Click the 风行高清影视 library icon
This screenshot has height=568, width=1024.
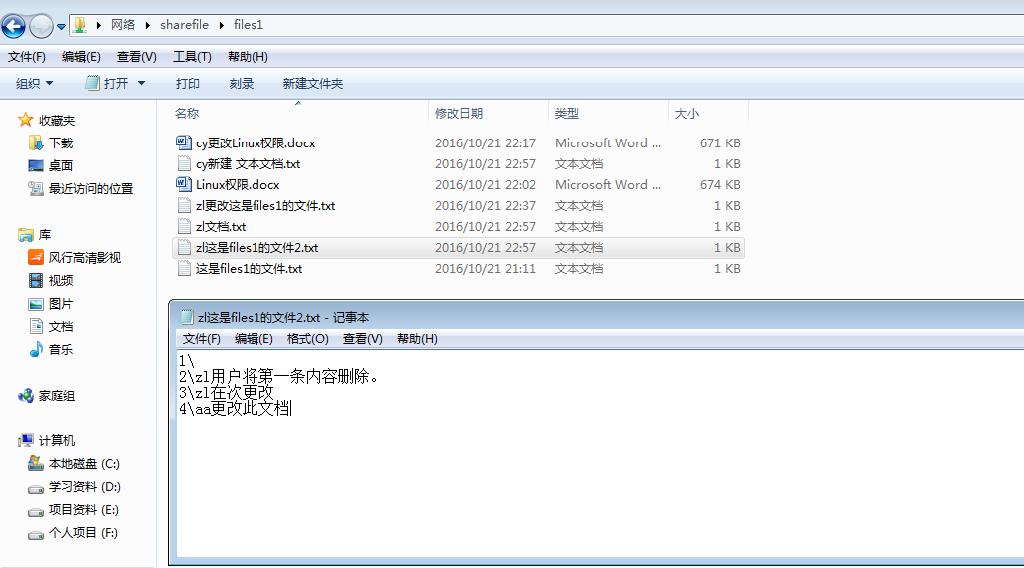pos(36,257)
